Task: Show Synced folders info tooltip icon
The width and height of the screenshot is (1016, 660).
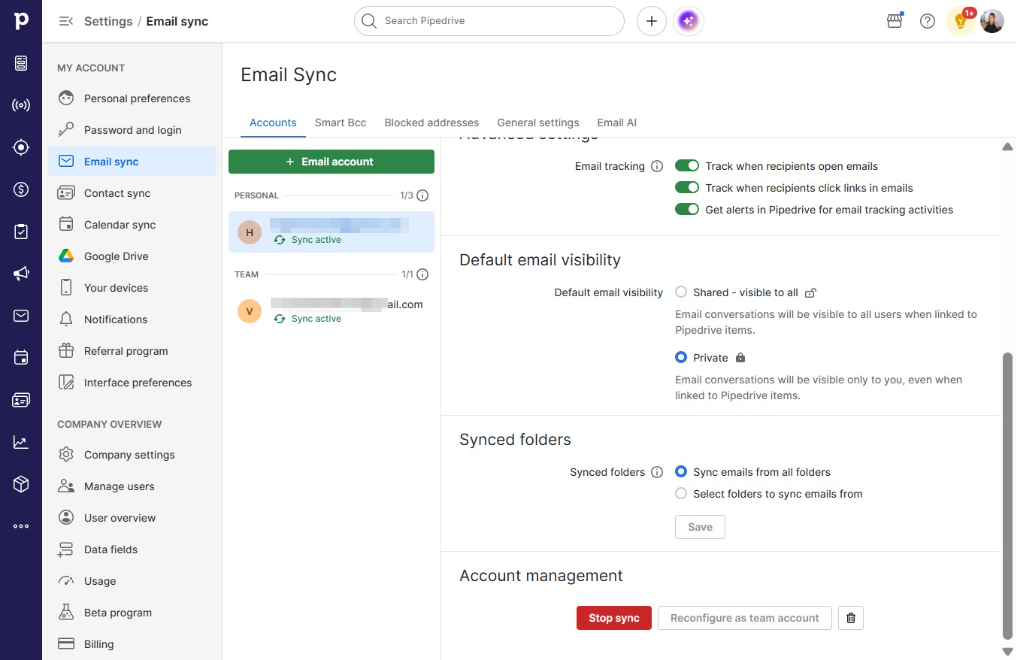Action: click(656, 472)
